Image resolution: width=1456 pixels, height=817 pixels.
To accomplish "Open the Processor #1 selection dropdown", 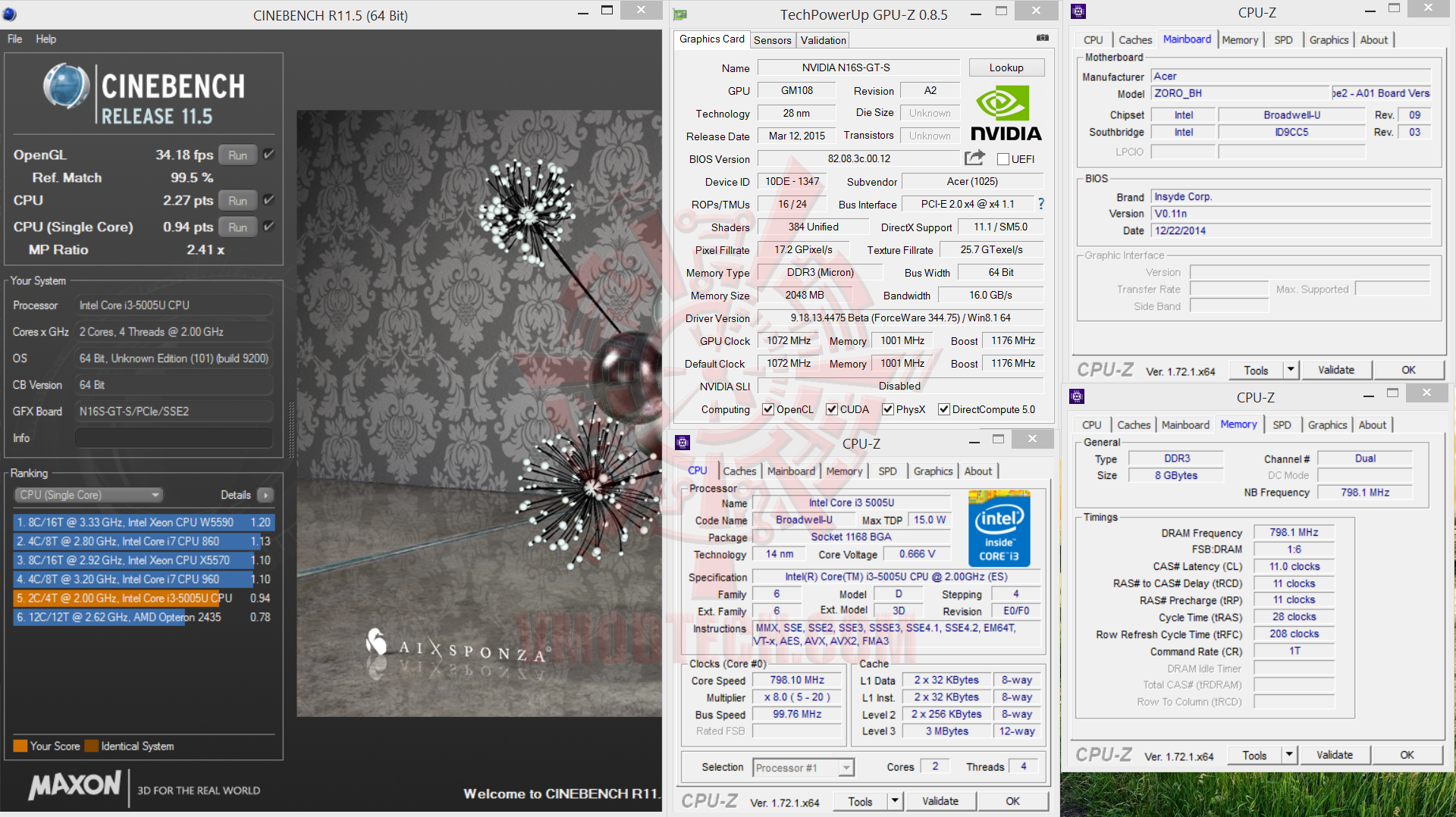I will [x=803, y=768].
